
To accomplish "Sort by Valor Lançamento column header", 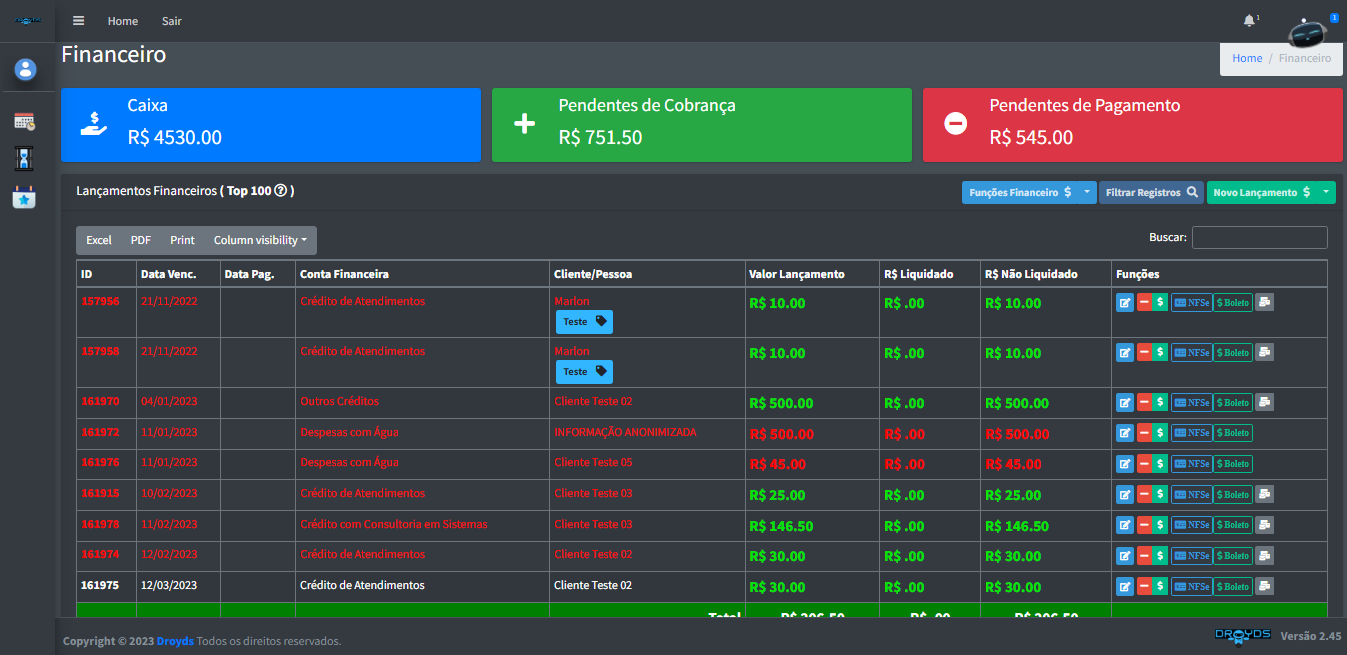I will 812,274.
